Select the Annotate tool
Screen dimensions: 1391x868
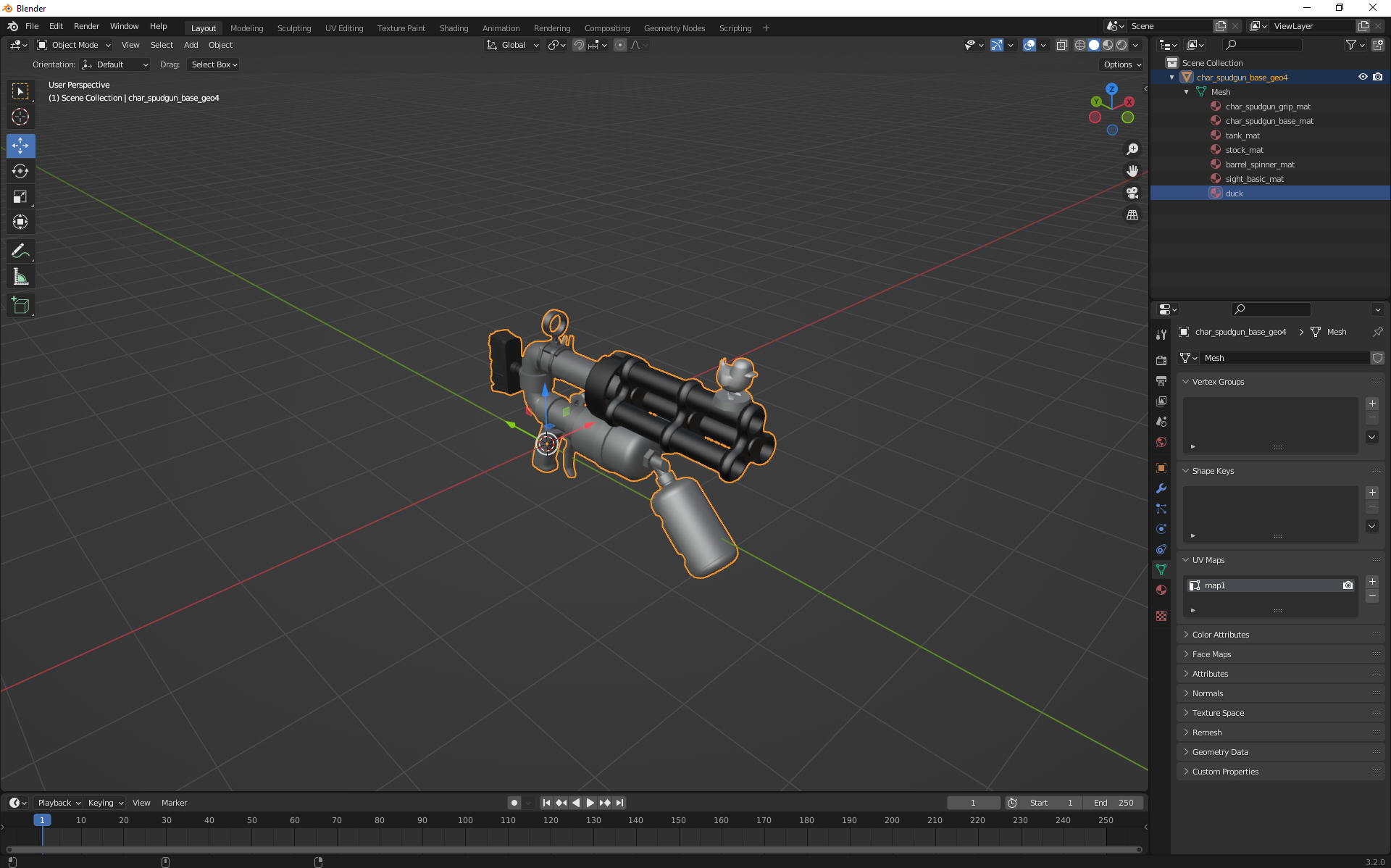[20, 251]
